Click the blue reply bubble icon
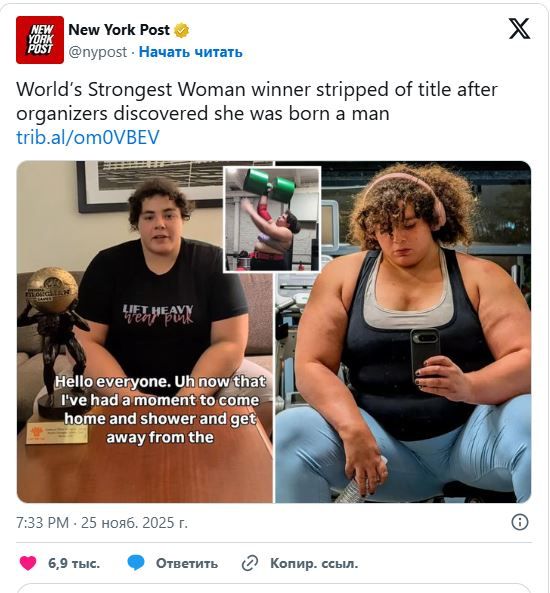Image resolution: width=550 pixels, height=593 pixels. click(136, 563)
